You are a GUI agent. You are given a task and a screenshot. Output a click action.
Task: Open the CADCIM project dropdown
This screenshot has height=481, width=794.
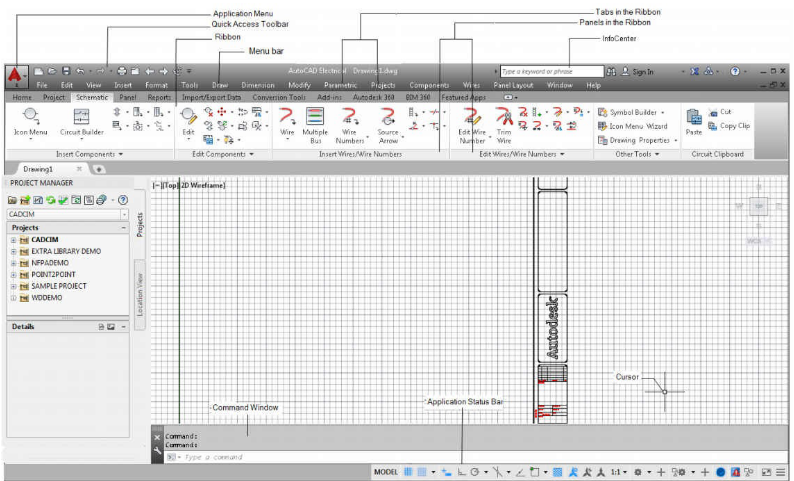point(124,214)
